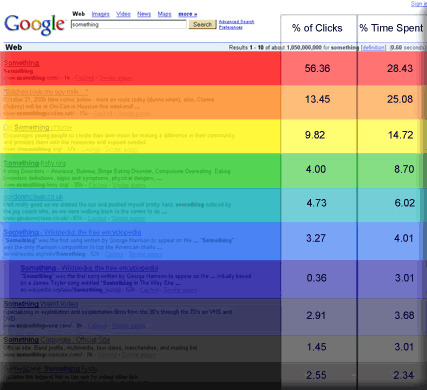The width and height of the screenshot is (427, 390).
Task: Select the Web search tab
Action: tap(79, 14)
